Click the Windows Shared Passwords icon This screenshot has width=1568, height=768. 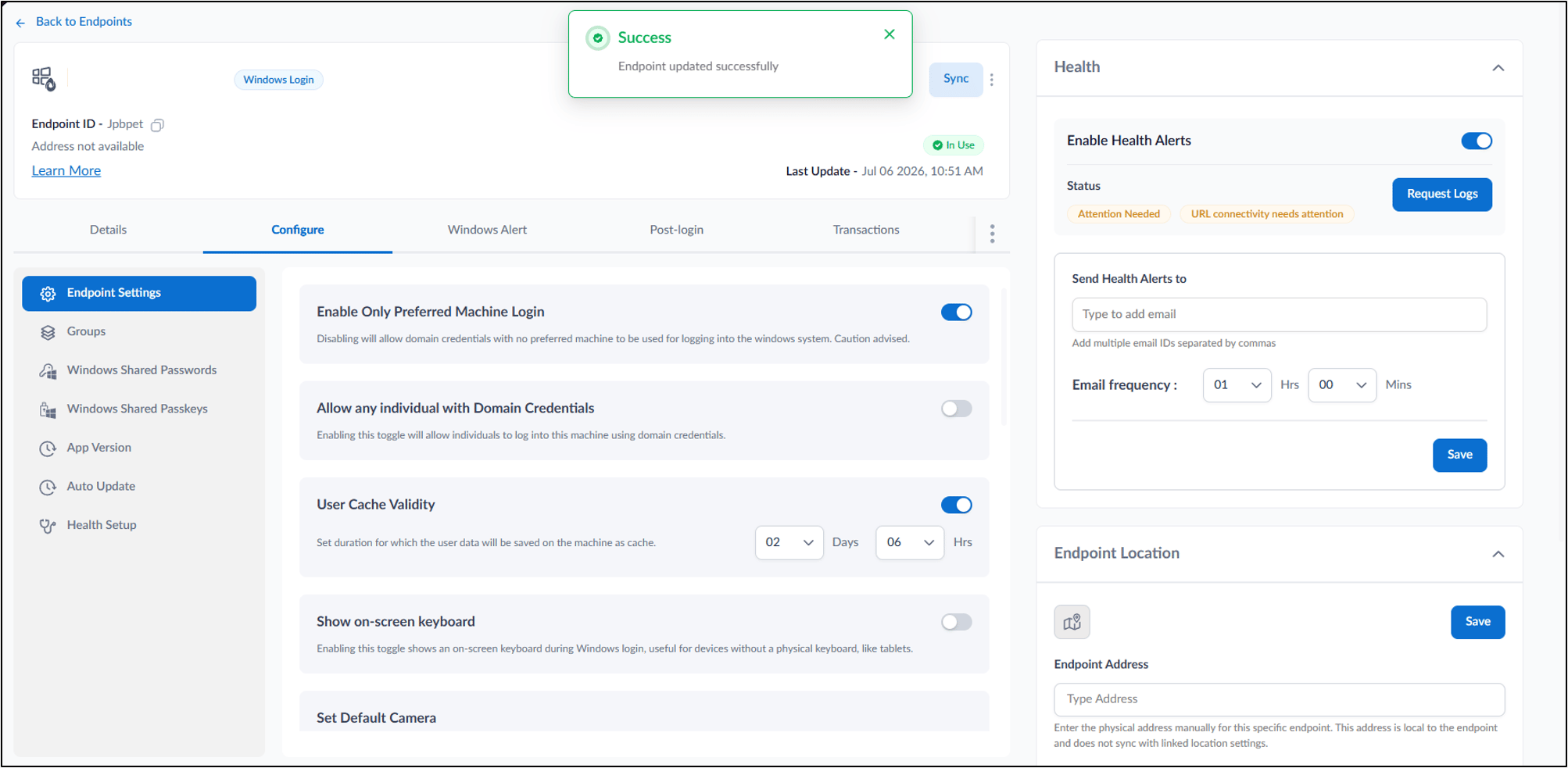pos(48,371)
